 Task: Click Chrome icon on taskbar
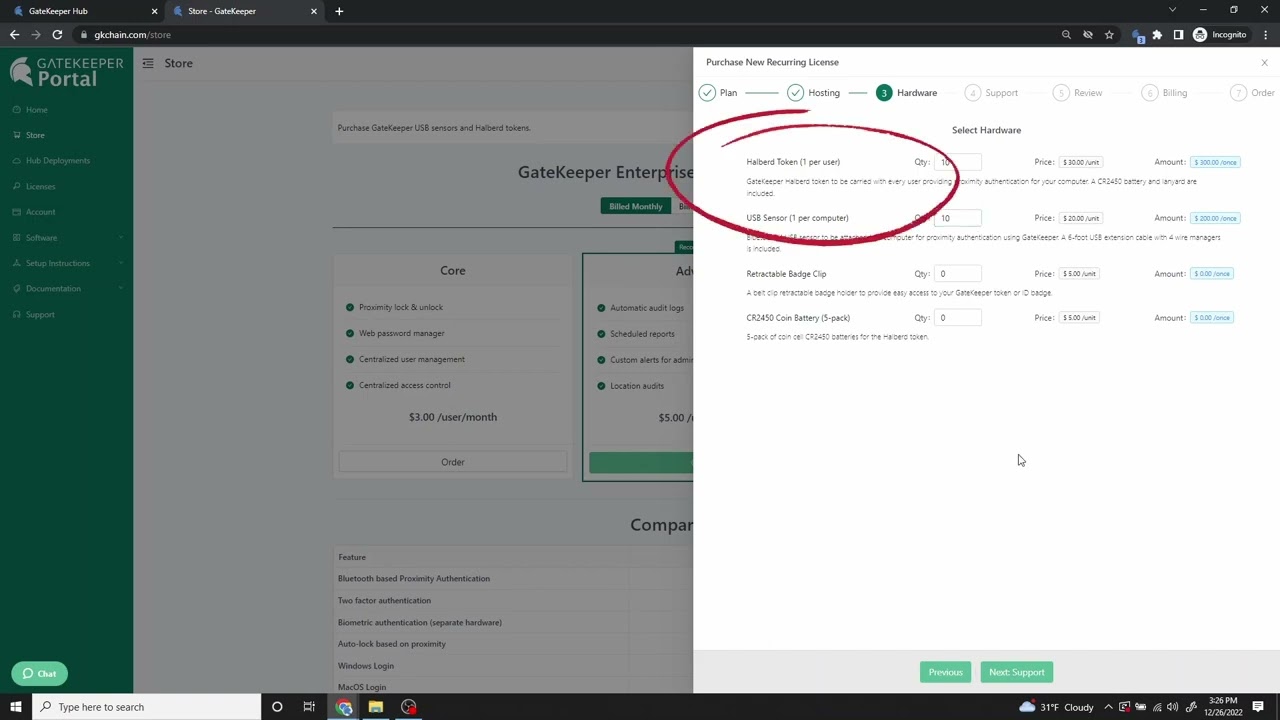click(x=344, y=707)
